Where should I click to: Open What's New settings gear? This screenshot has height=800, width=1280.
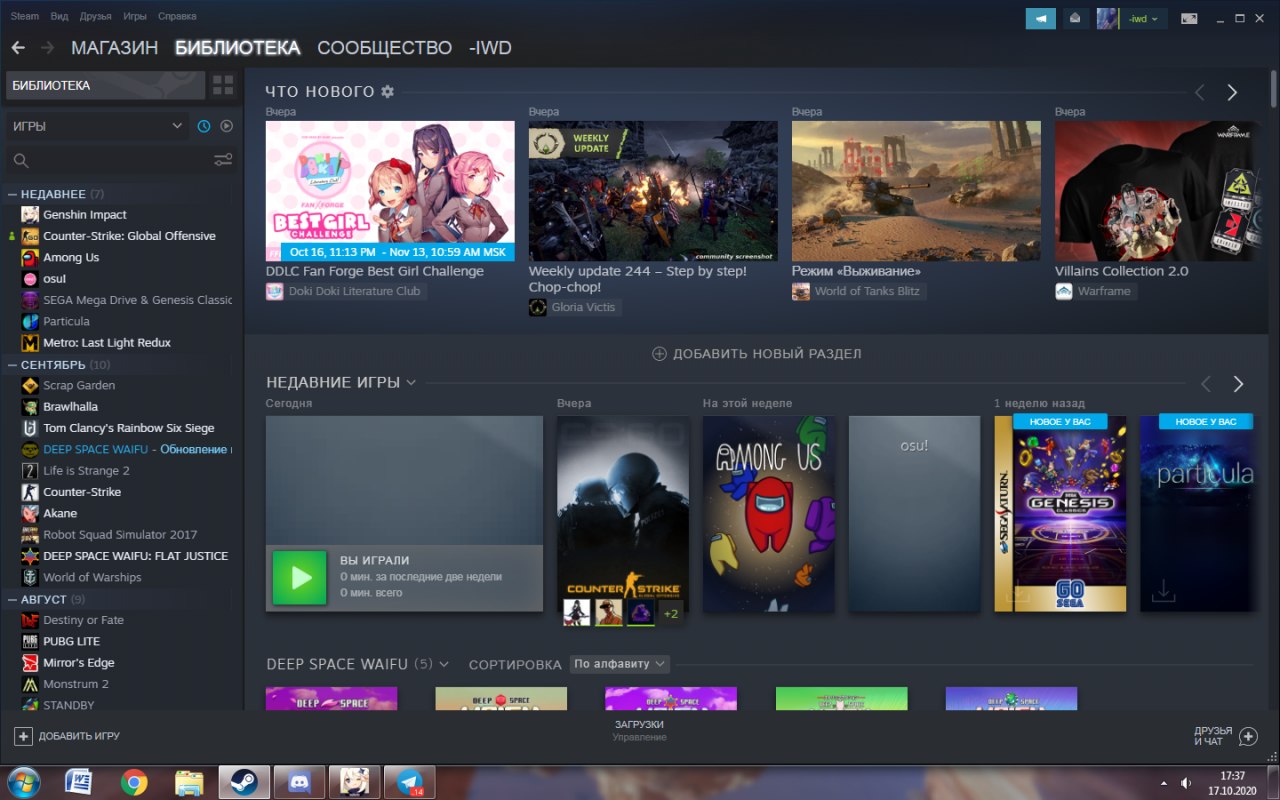(387, 92)
